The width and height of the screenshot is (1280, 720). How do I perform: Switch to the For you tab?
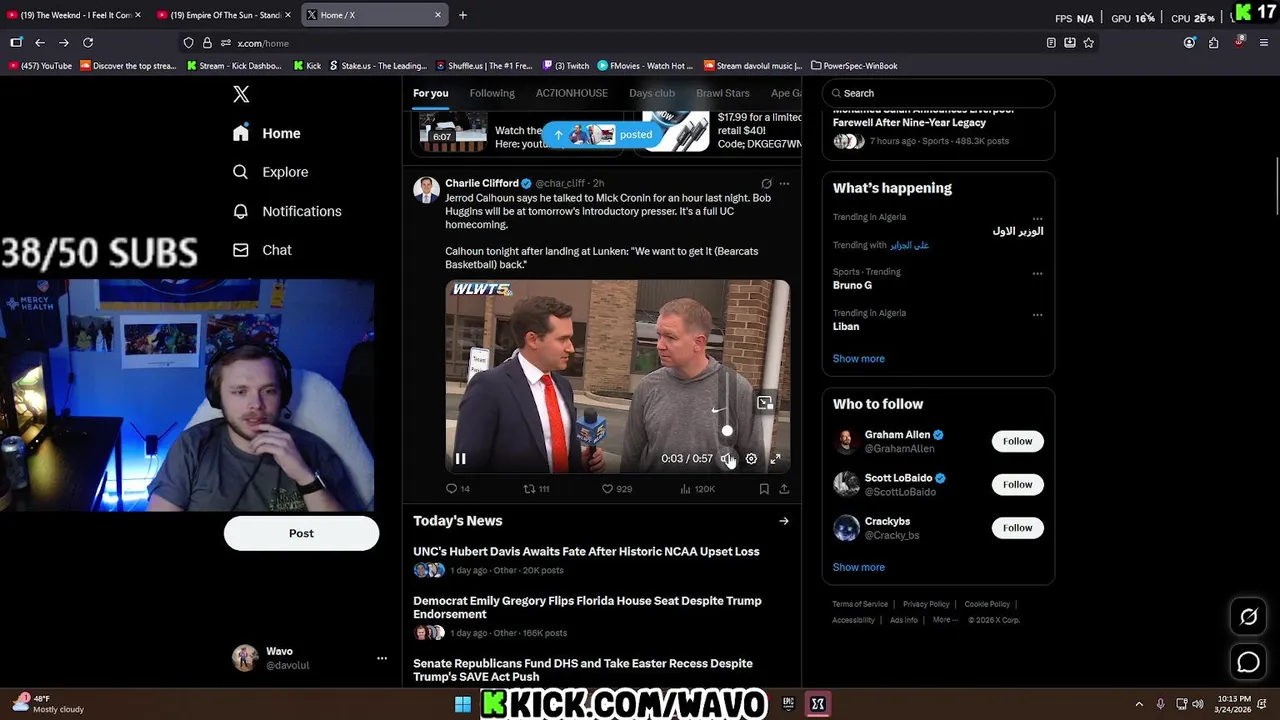(430, 93)
